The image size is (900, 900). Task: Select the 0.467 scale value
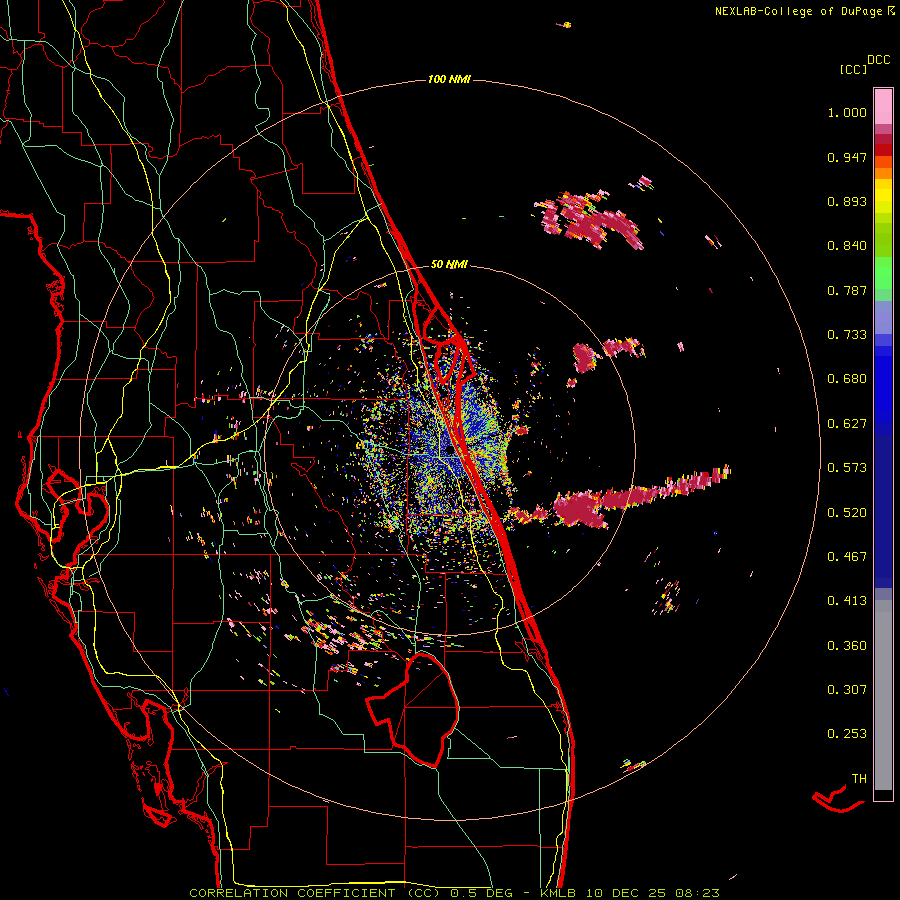tap(847, 557)
